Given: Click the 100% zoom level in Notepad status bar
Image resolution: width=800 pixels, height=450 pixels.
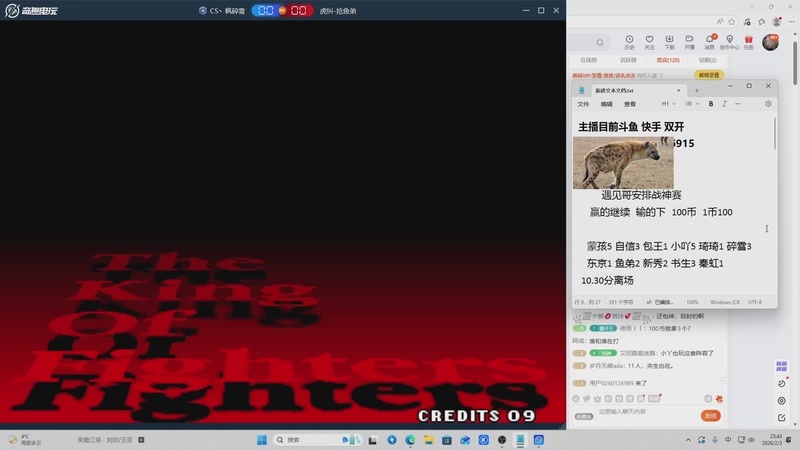Looking at the screenshot, I should (x=692, y=302).
